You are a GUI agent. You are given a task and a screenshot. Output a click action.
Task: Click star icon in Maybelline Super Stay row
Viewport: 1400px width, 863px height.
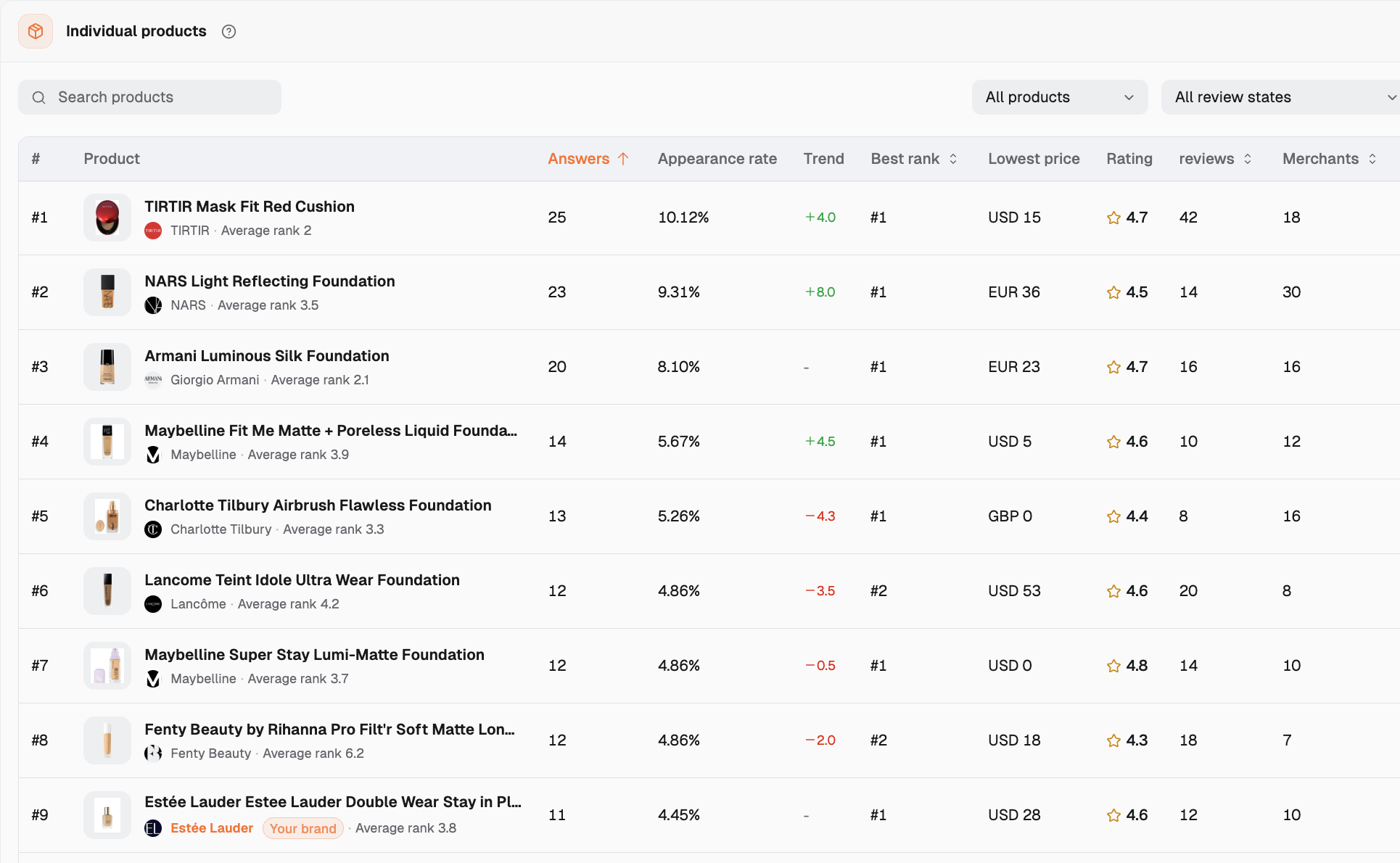[1113, 666]
